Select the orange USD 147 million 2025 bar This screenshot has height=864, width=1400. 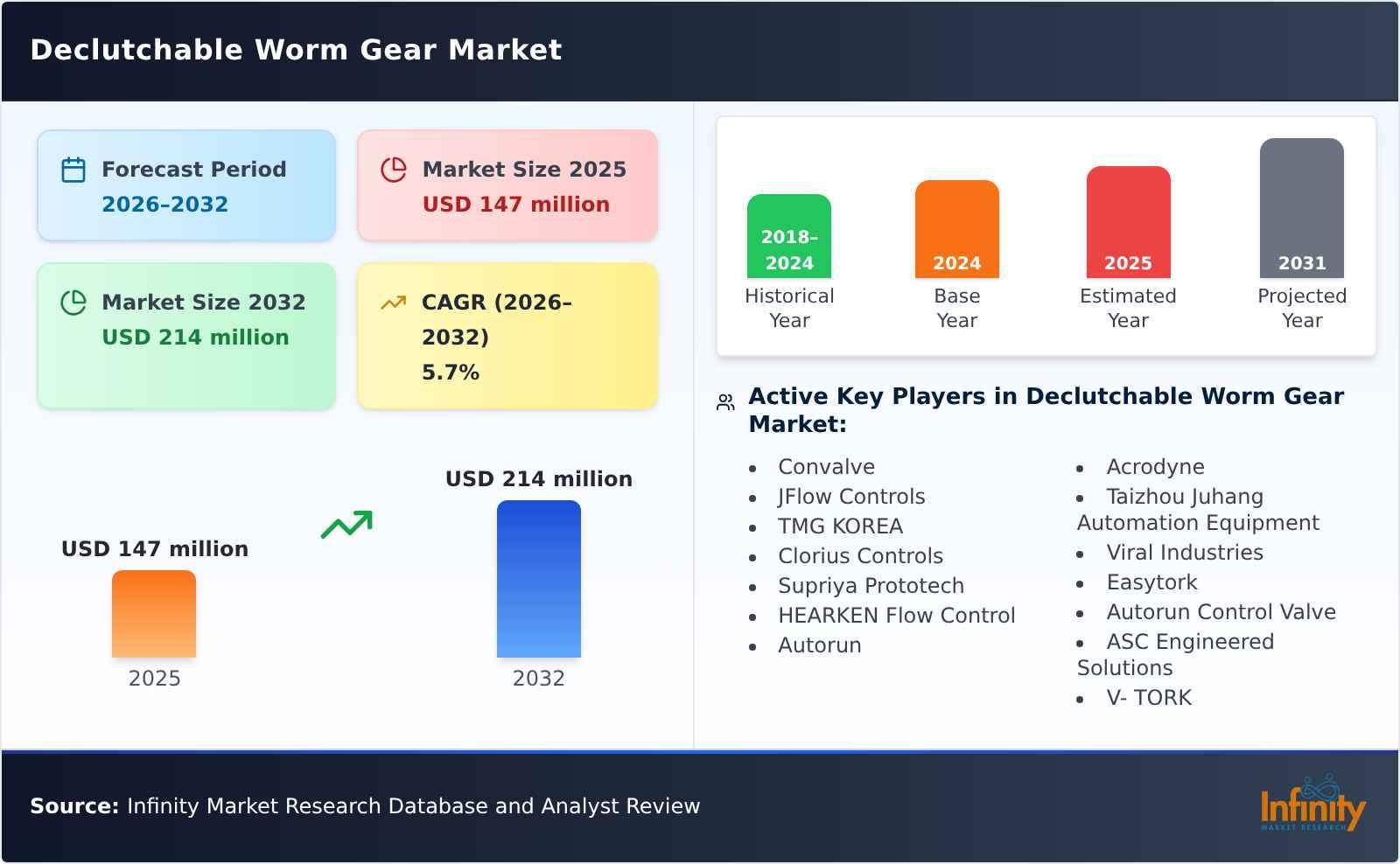tap(154, 615)
